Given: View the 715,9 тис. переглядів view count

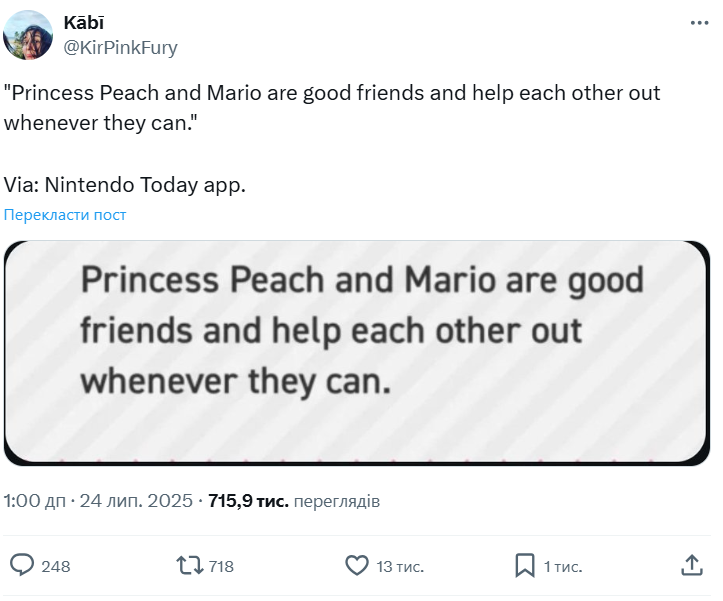Looking at the screenshot, I should click(x=294, y=501).
